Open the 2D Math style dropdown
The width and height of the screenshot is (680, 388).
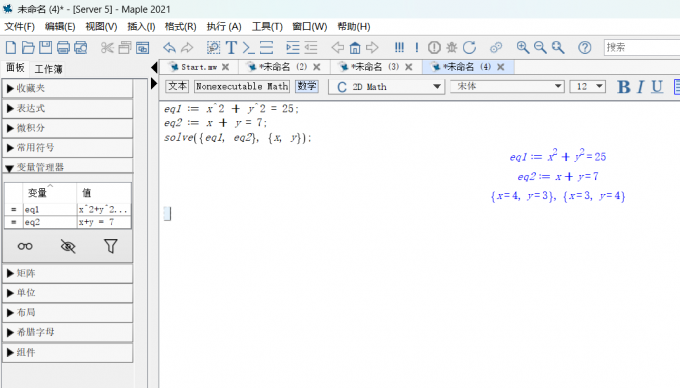[x=386, y=87]
